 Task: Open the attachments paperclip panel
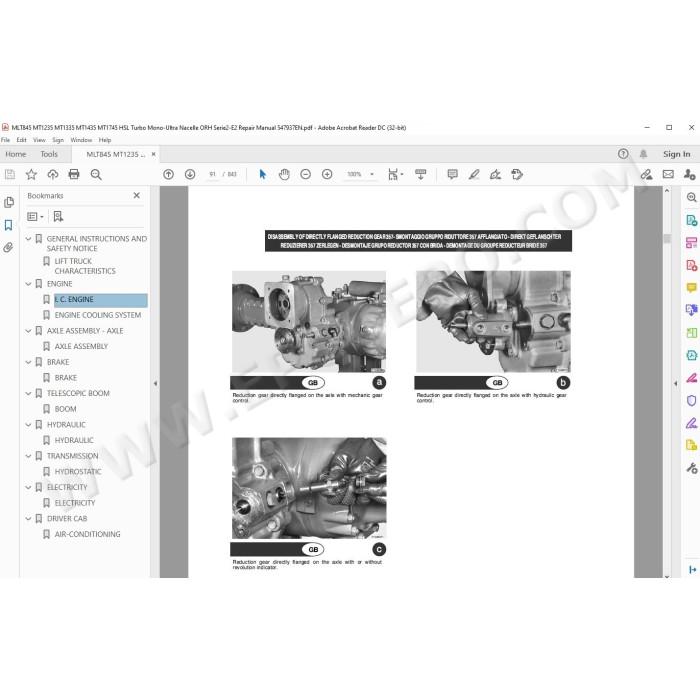click(8, 247)
